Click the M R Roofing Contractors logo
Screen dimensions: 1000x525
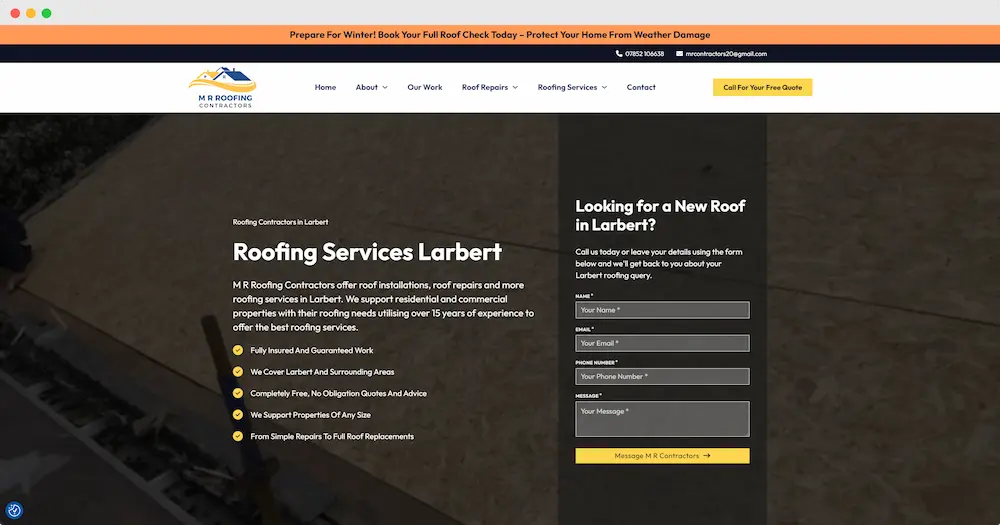point(222,88)
